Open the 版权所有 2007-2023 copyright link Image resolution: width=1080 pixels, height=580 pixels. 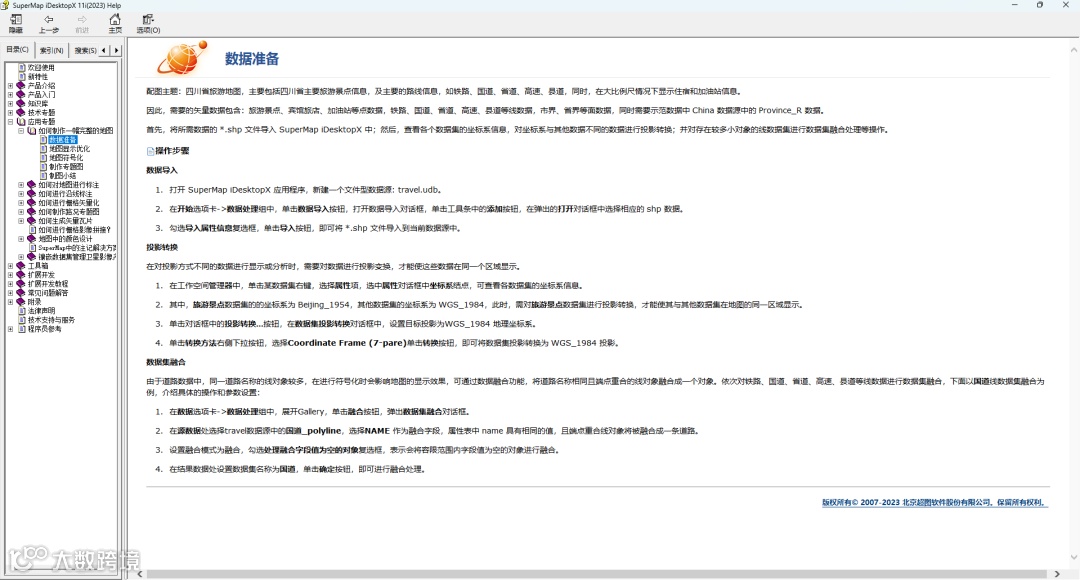(934, 502)
